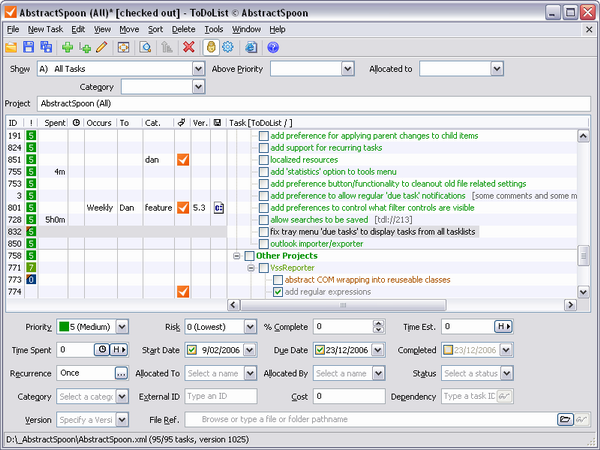Save the tasklist with the floppy icon
600x450 pixels.
pyautogui.click(x=29, y=47)
